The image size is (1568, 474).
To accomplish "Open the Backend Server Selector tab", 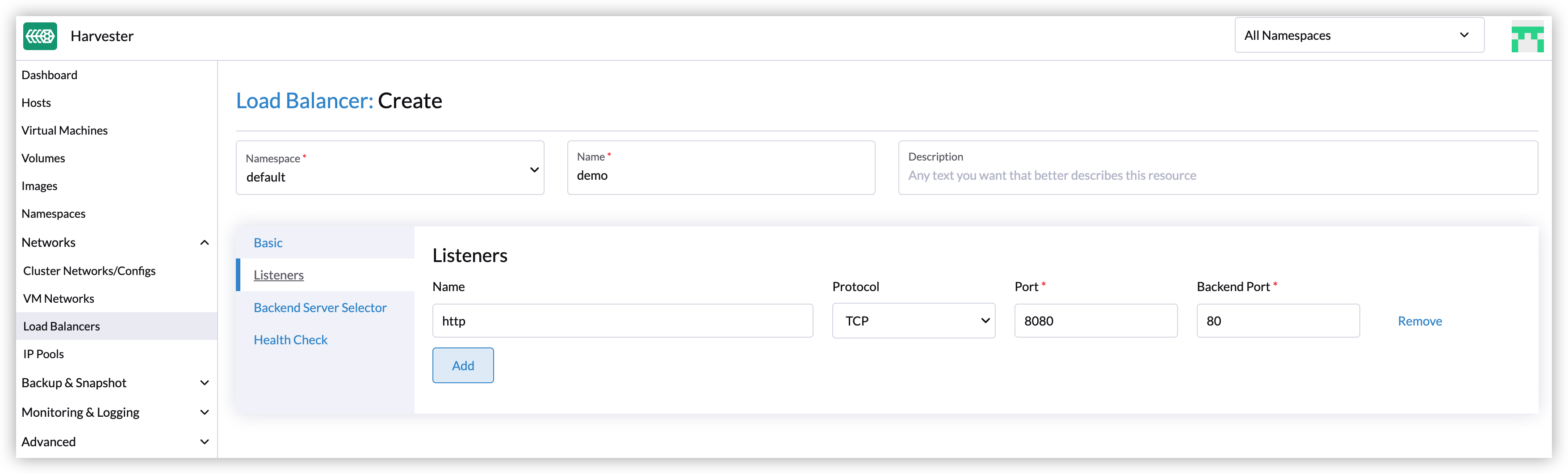I will point(320,308).
